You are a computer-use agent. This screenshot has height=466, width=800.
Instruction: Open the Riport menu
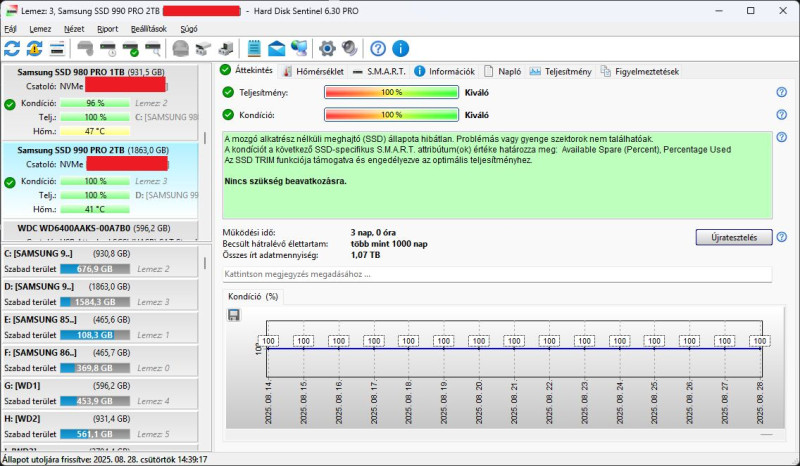point(108,29)
